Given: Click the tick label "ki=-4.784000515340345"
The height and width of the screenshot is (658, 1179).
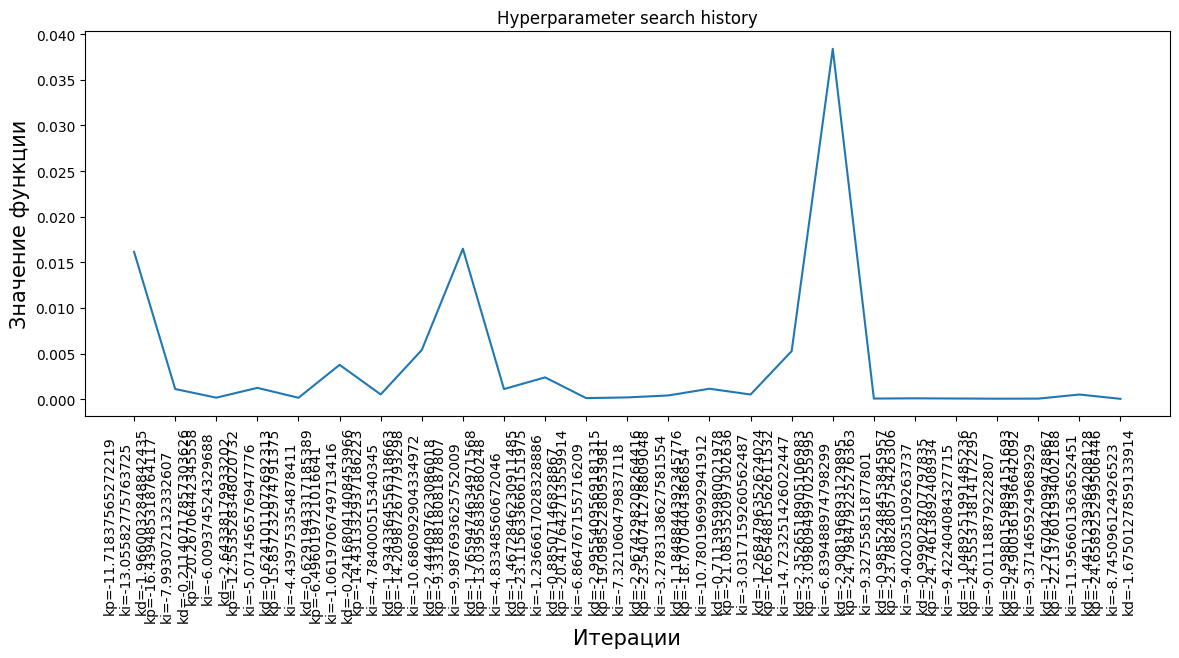Looking at the screenshot, I should (x=371, y=528).
